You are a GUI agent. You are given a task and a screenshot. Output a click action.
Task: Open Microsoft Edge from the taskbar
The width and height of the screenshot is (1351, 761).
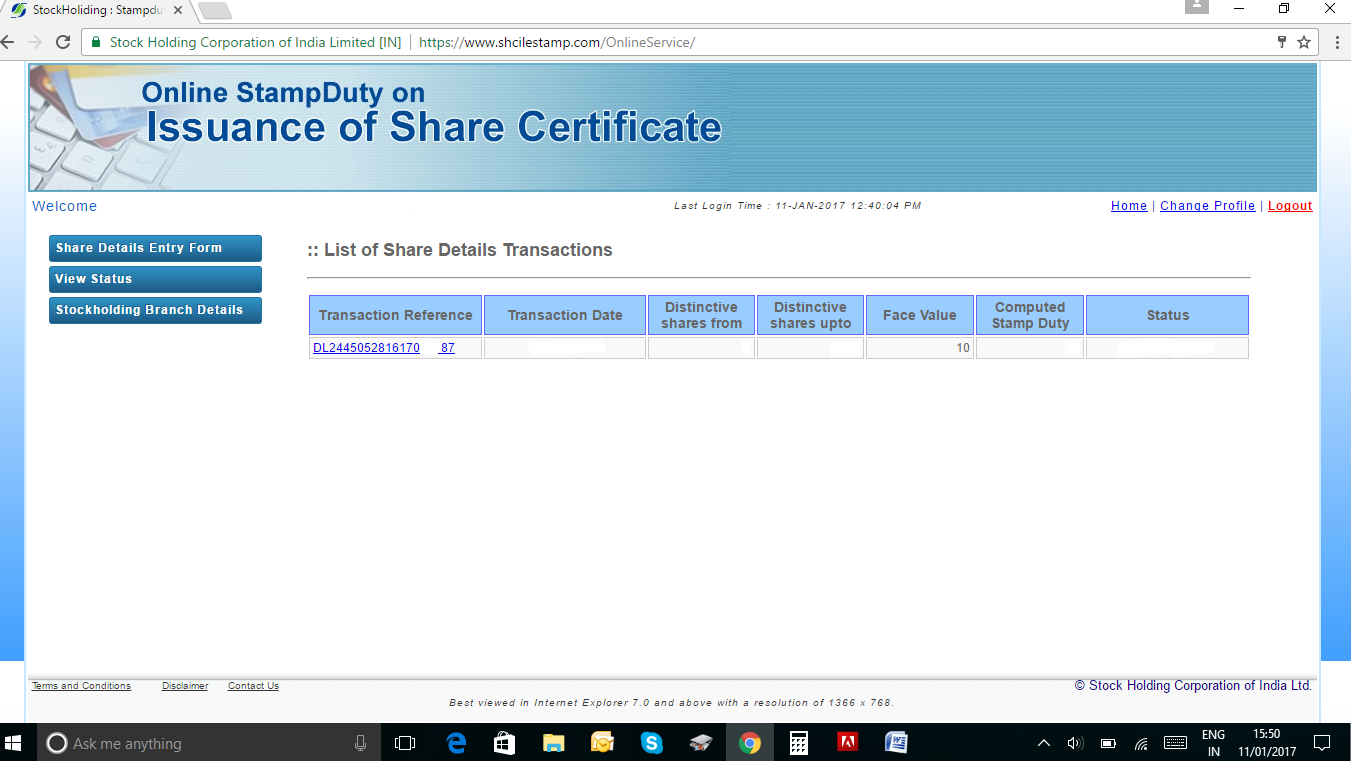pyautogui.click(x=456, y=743)
